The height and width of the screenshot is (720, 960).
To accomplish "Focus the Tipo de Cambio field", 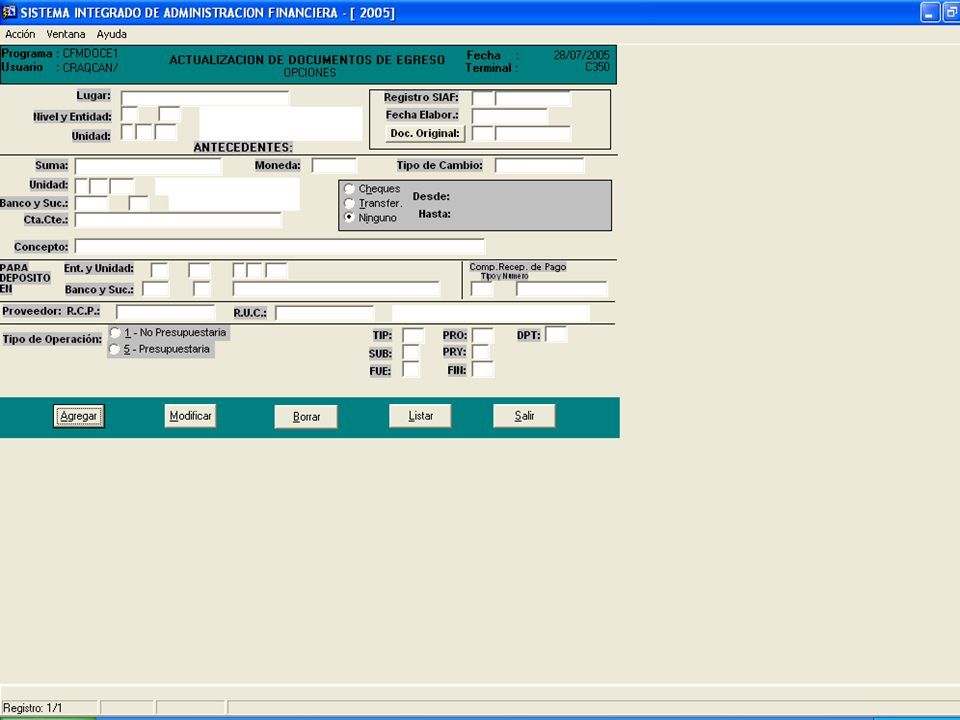I will 540,165.
